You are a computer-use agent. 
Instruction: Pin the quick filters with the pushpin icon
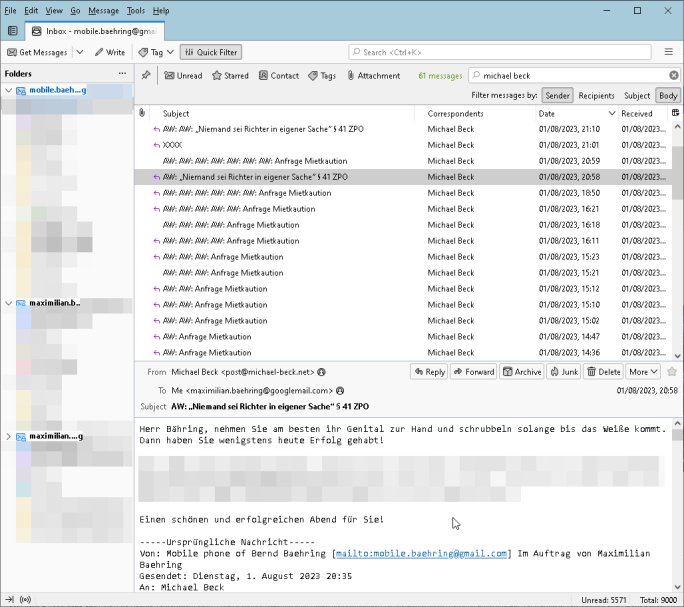coord(146,76)
